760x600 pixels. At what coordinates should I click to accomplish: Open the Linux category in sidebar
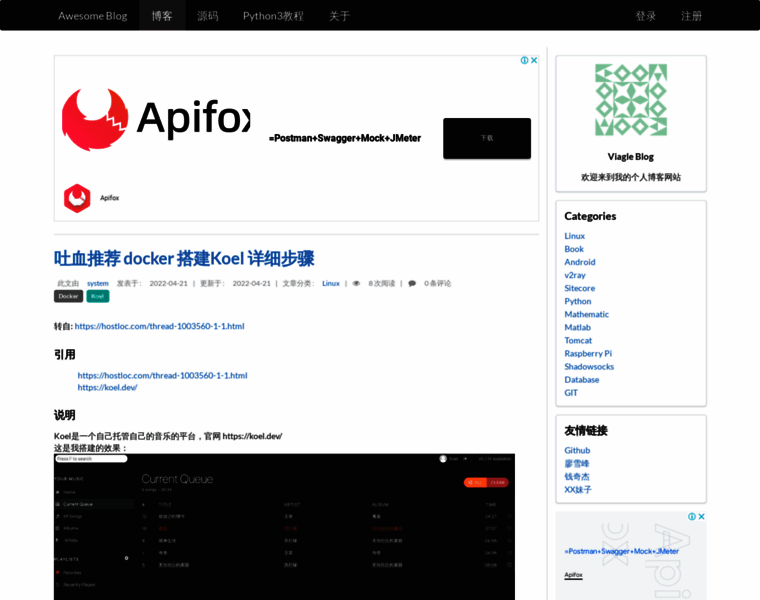coord(575,236)
